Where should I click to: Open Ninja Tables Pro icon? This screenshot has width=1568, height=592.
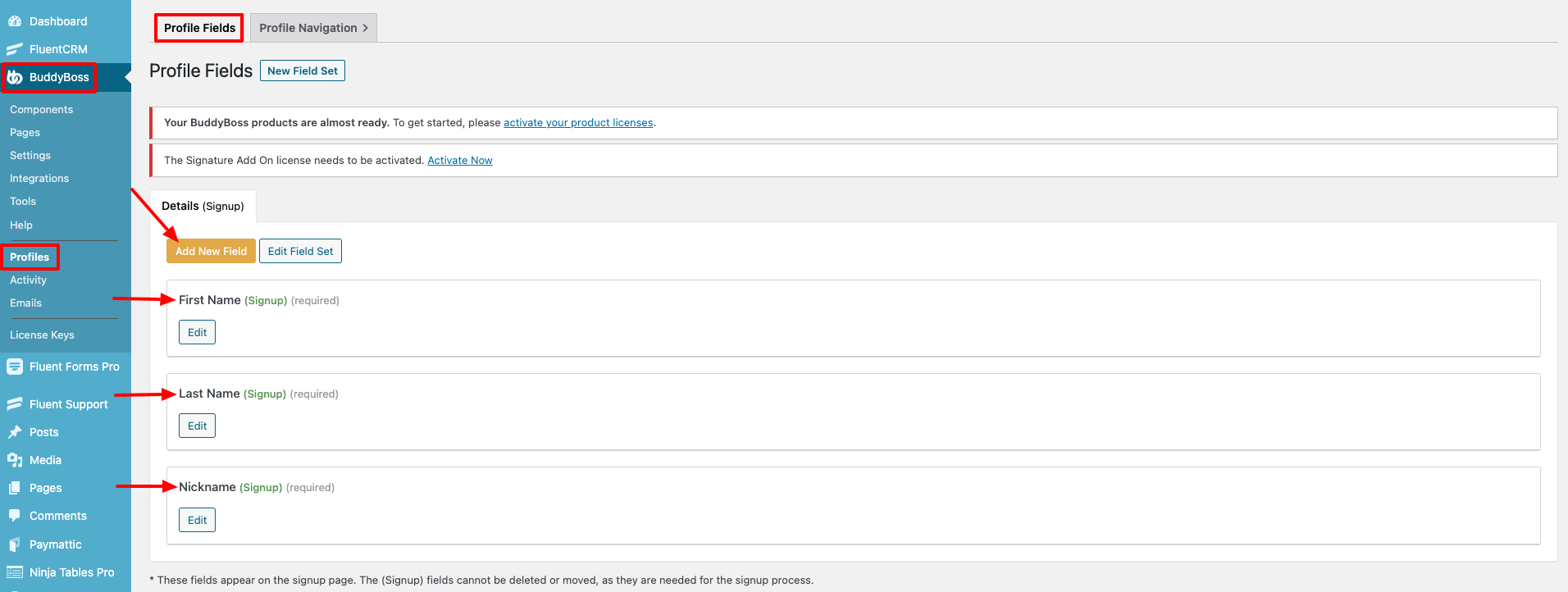click(x=15, y=572)
